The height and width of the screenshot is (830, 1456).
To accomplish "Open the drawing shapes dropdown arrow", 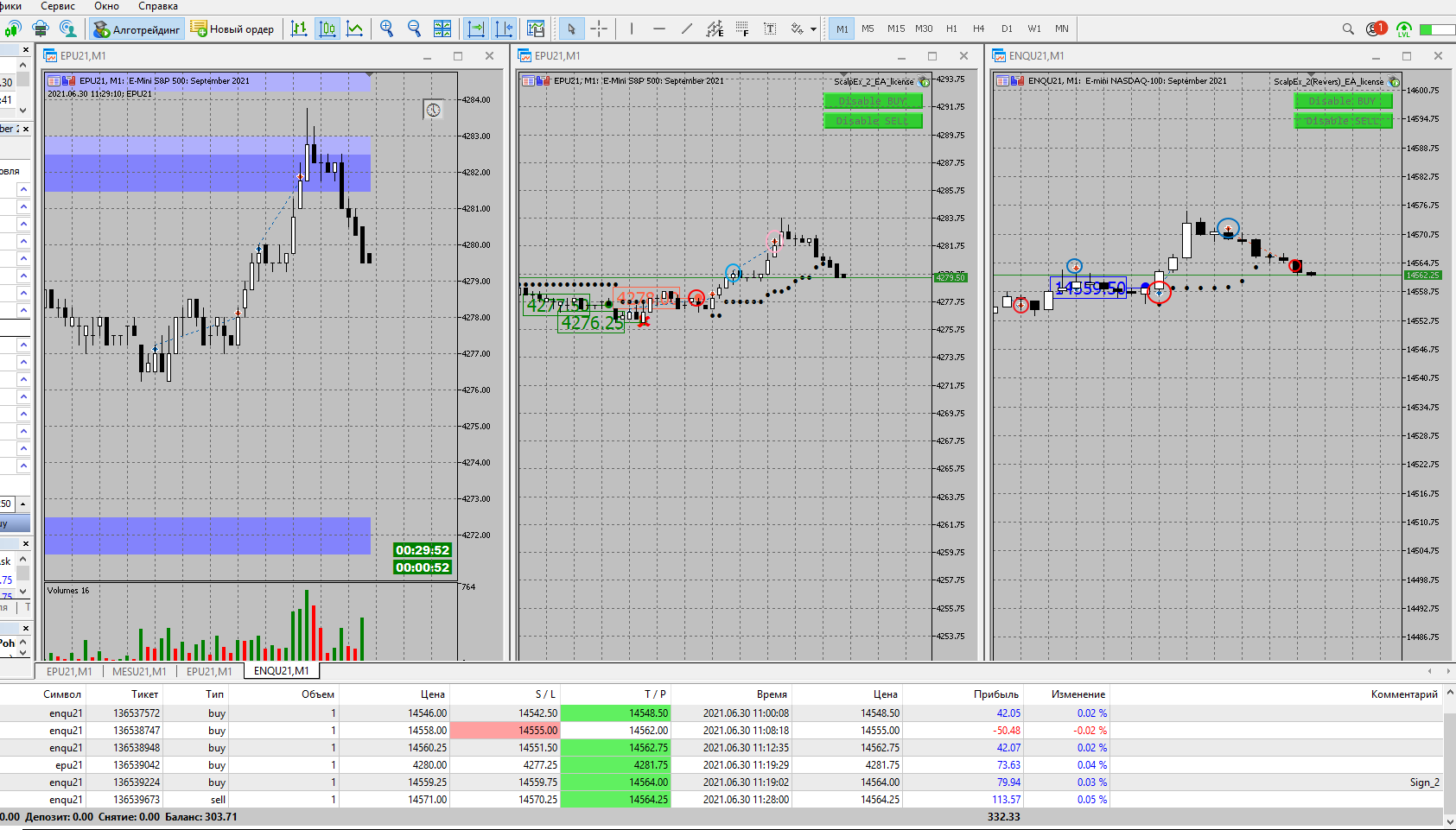I will [813, 29].
